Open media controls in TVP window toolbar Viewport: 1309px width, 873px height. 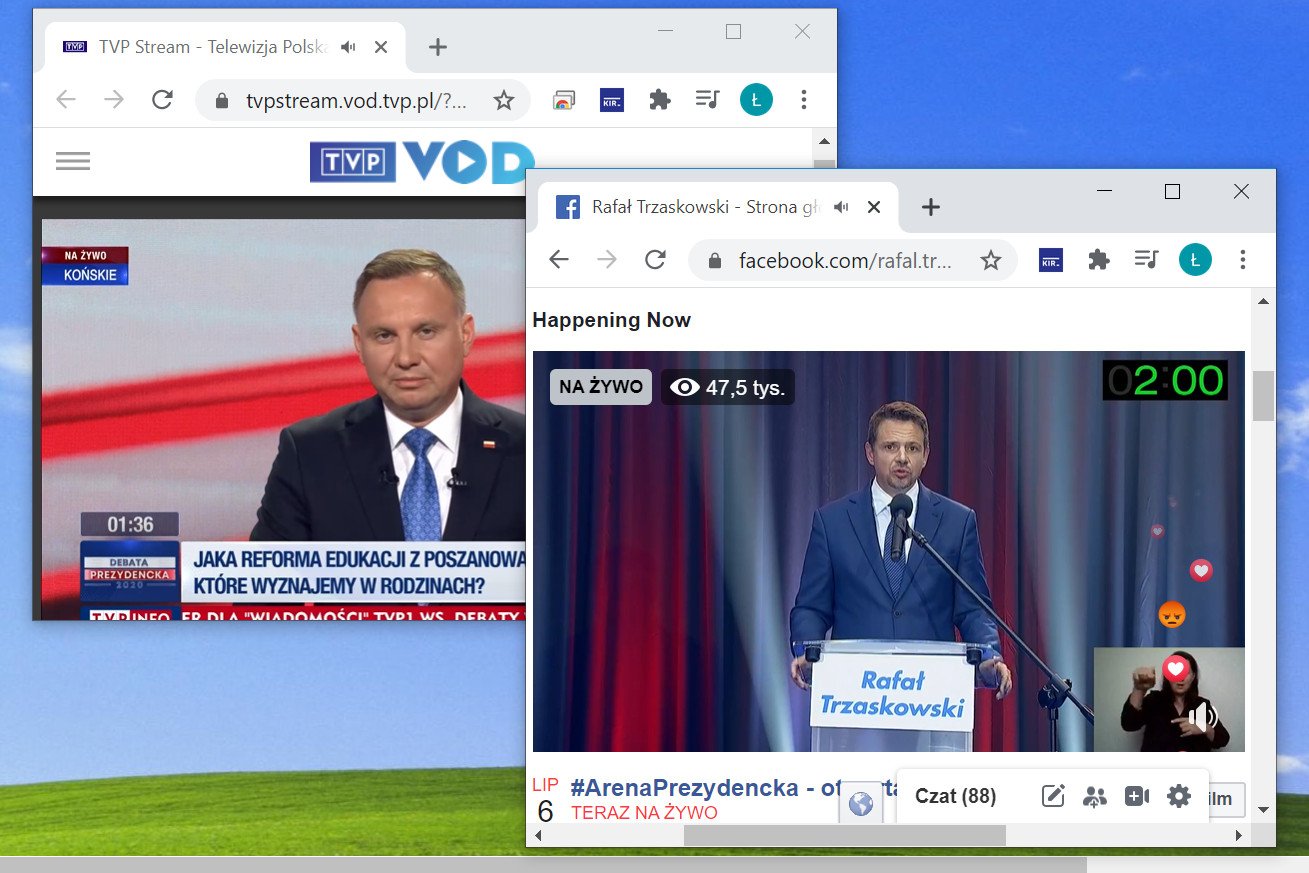tap(707, 100)
